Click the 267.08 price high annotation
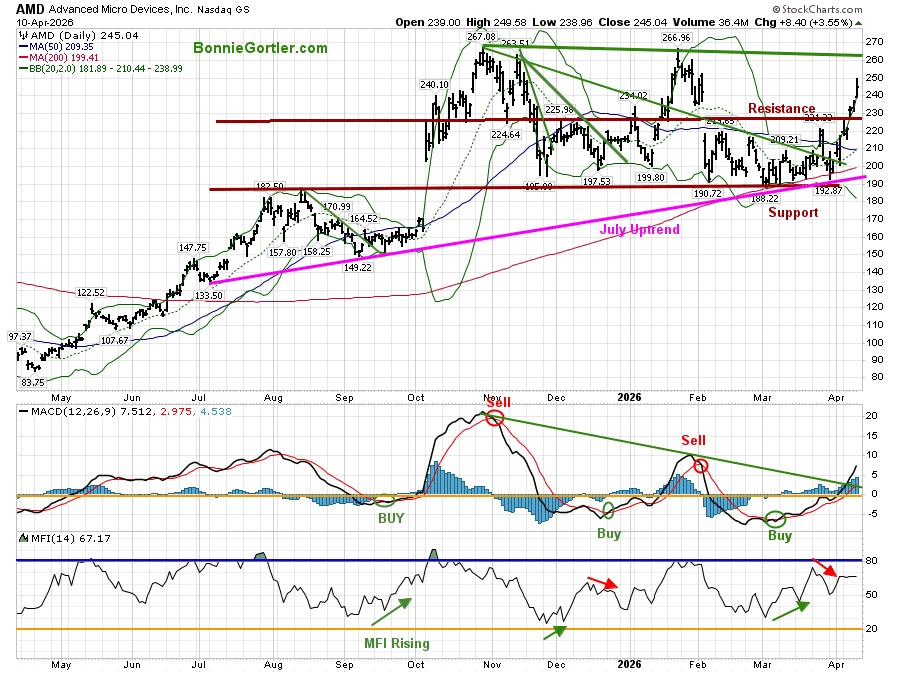Viewport: 900px width, 673px height. 481,37
